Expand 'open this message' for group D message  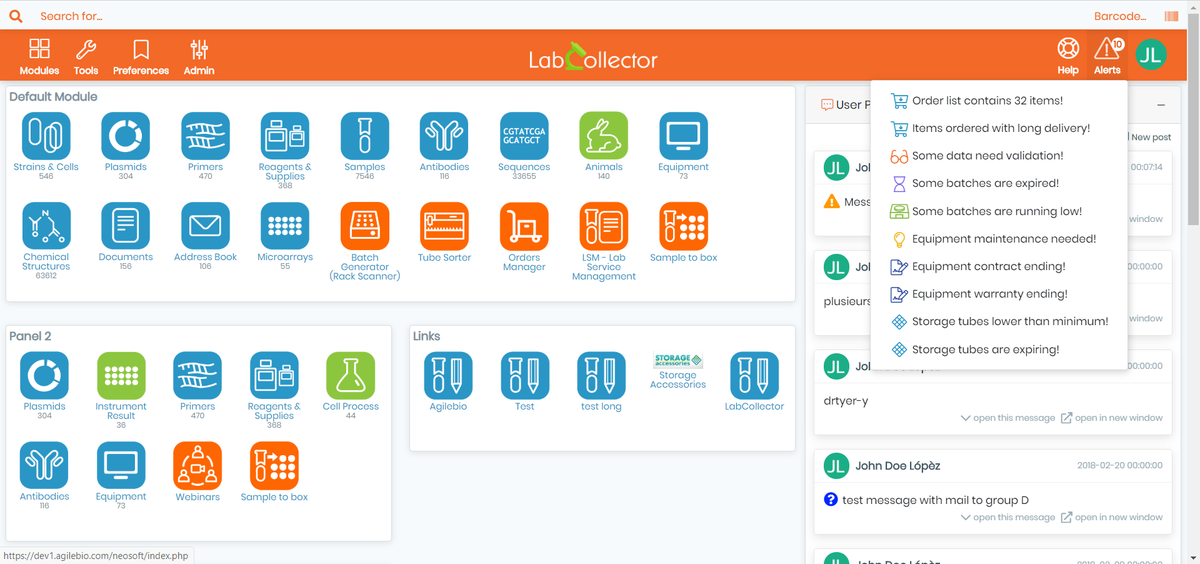[1007, 517]
